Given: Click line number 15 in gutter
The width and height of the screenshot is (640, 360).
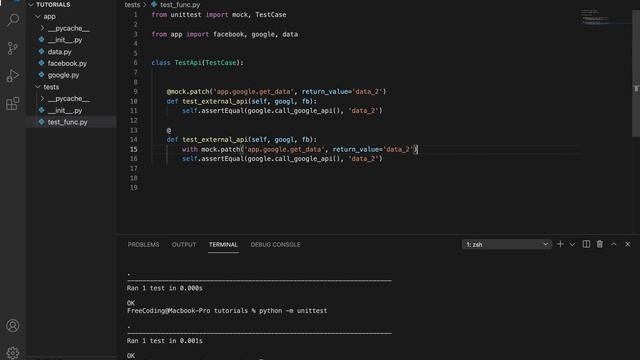Looking at the screenshot, I should pos(133,149).
